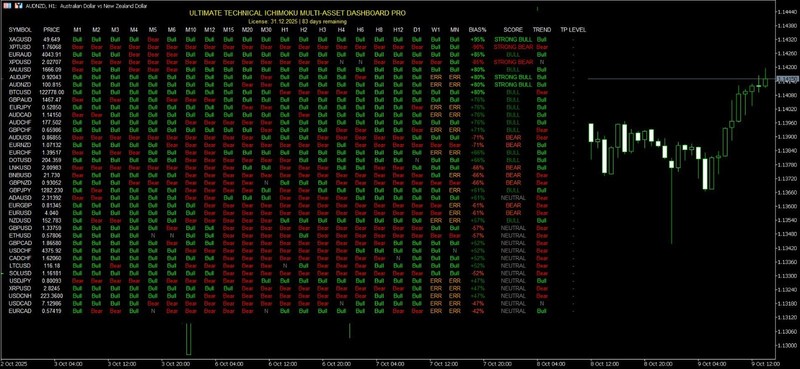Click the SCORE column header
Viewport: 800px width, 369px height.
(x=513, y=30)
